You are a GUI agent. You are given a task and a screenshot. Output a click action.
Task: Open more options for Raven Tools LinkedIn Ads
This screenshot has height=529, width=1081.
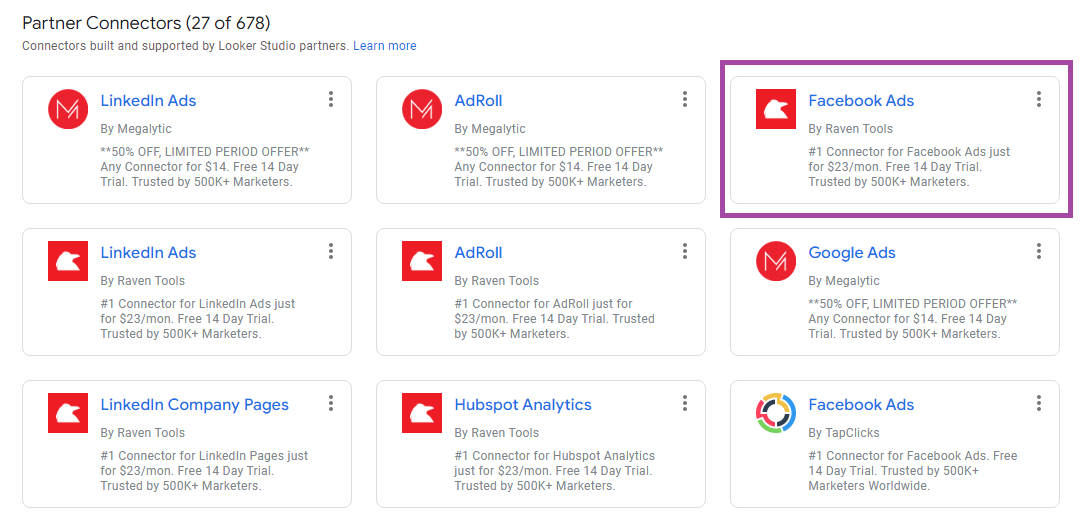331,251
